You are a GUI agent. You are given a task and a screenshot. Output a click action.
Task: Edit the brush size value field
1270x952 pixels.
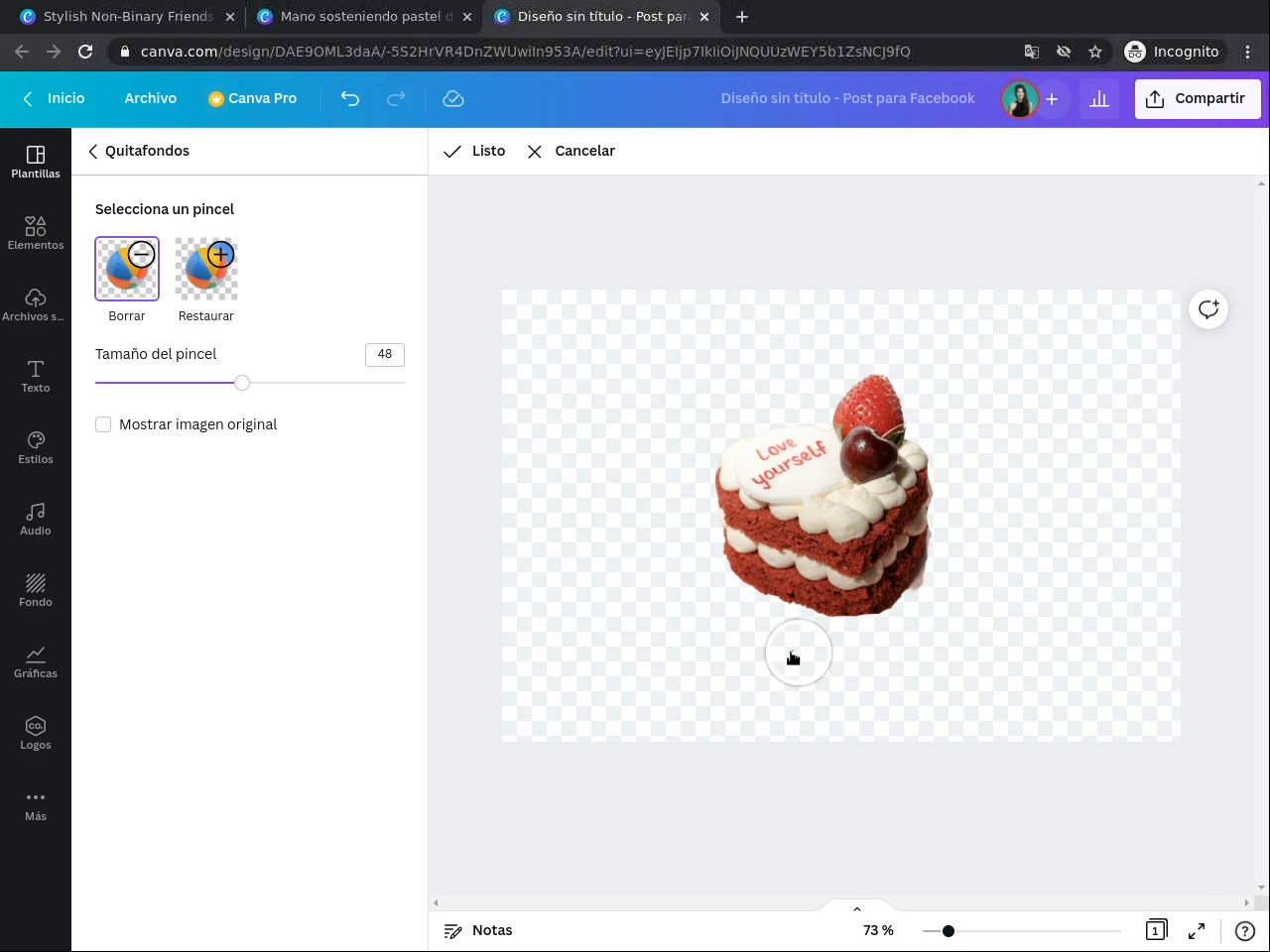[x=385, y=354]
